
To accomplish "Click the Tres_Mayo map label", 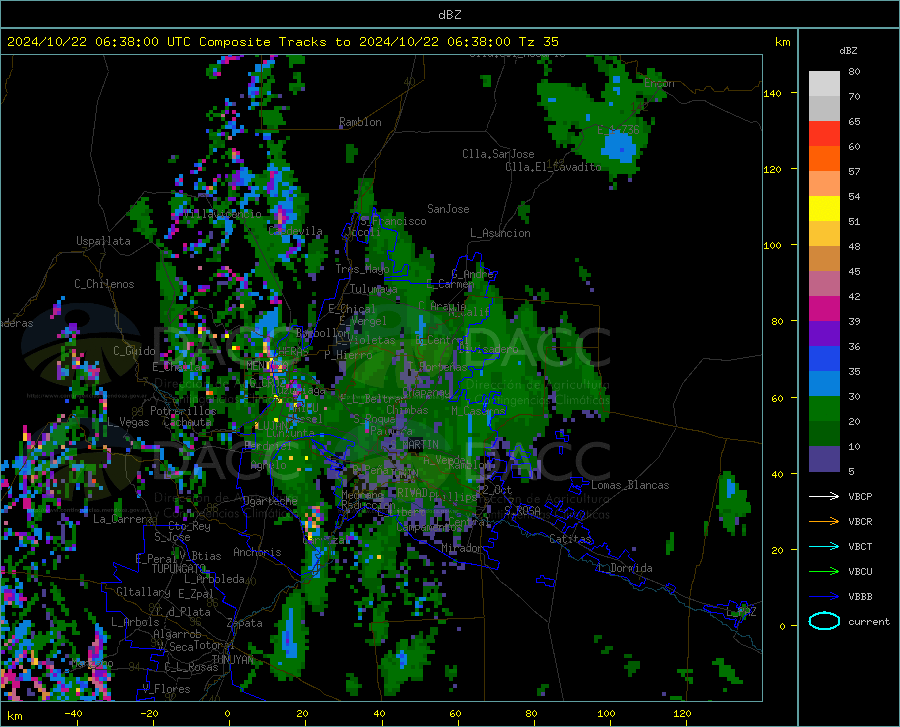I will tap(362, 269).
